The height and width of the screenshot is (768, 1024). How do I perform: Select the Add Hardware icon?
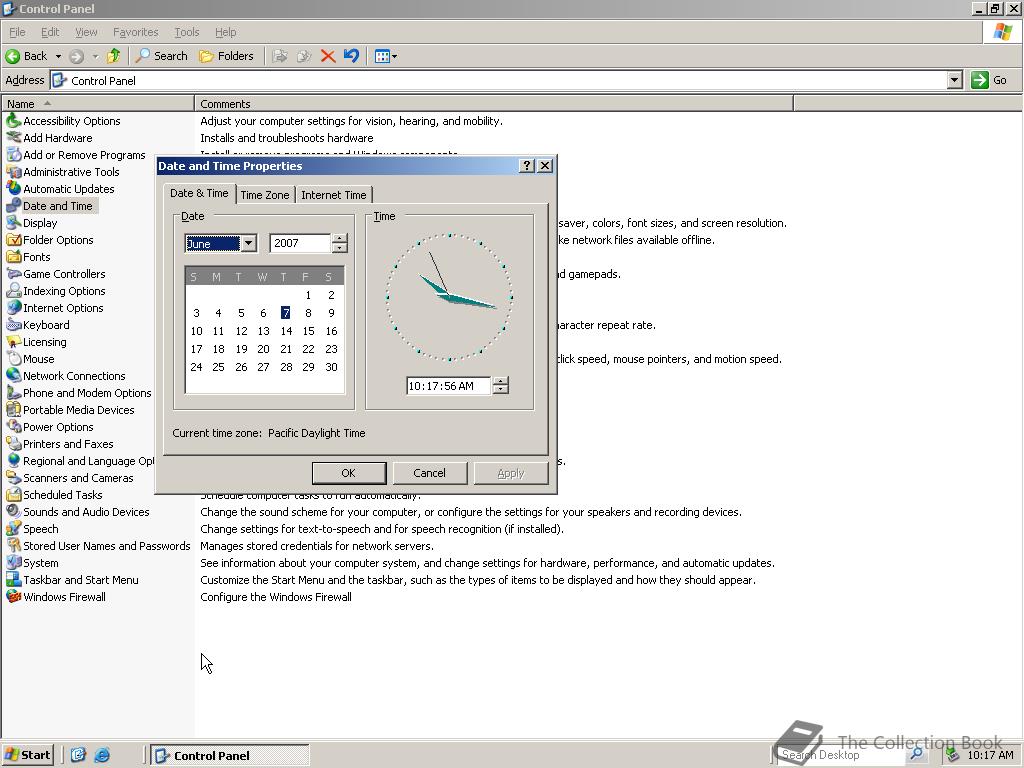(x=13, y=138)
